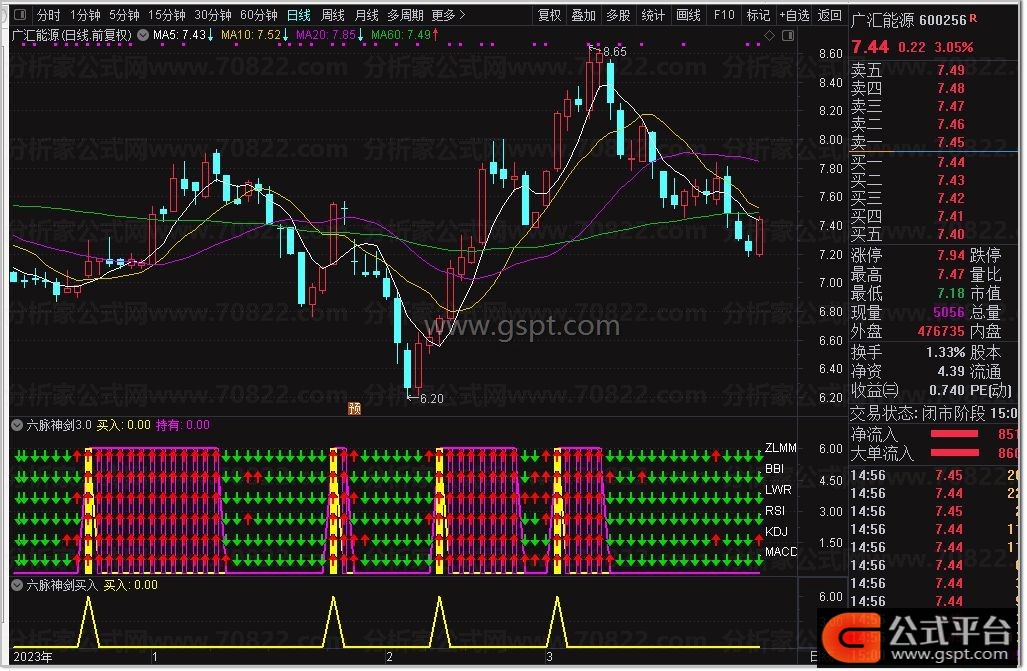Click the 大单流入 red bar
This screenshot has width=1027, height=671.
pyautogui.click(x=954, y=453)
